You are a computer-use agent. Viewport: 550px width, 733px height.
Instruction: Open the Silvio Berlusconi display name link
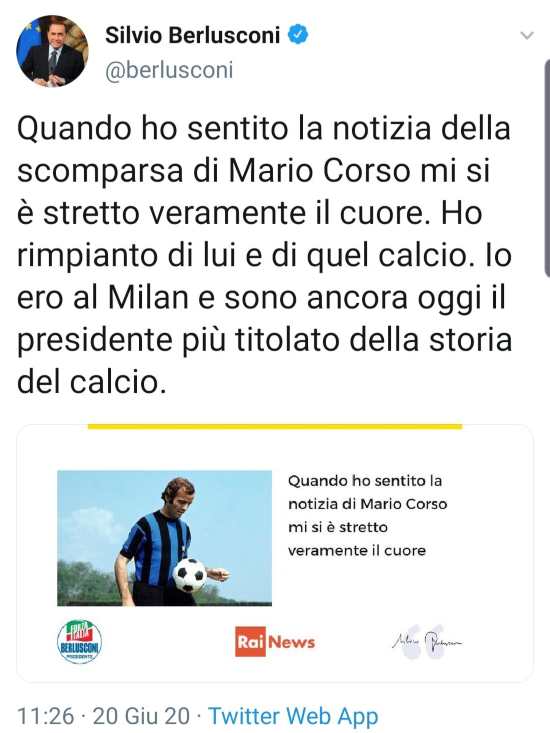coord(193,36)
